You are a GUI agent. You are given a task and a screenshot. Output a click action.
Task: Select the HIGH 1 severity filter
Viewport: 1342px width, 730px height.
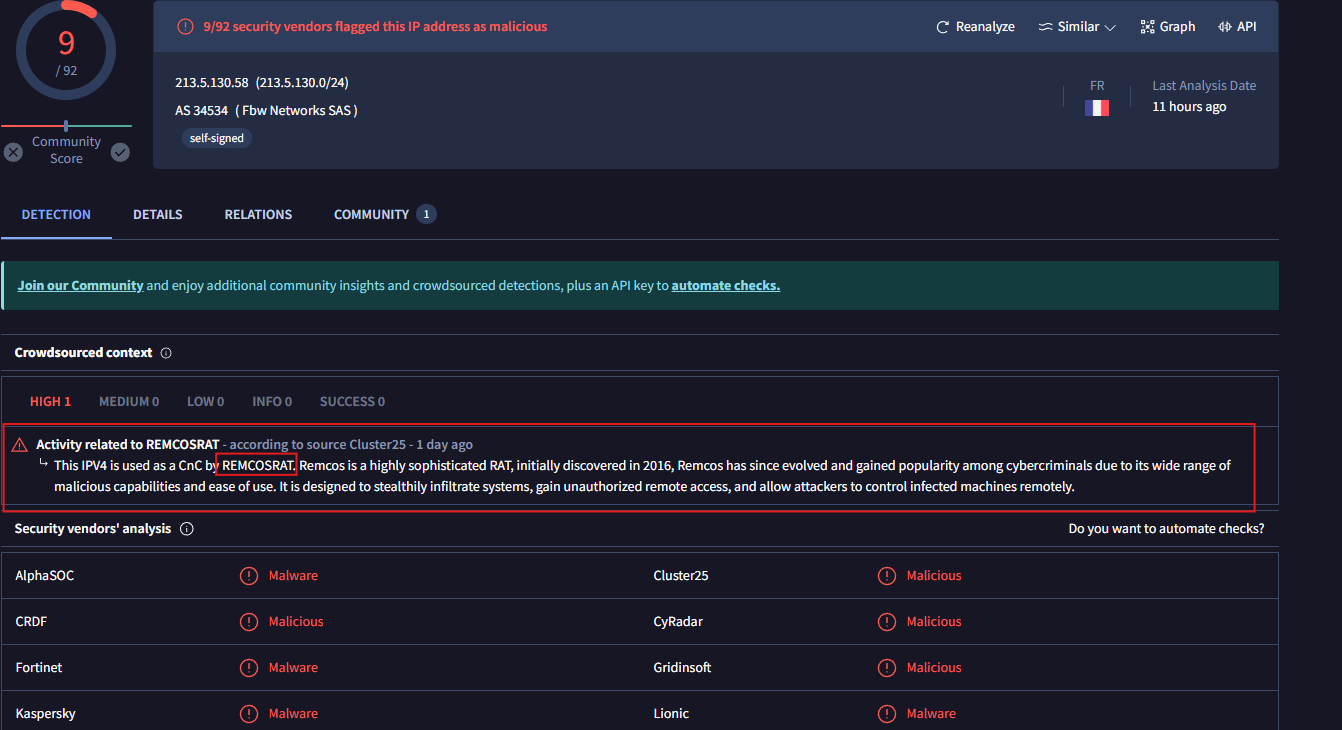click(50, 401)
